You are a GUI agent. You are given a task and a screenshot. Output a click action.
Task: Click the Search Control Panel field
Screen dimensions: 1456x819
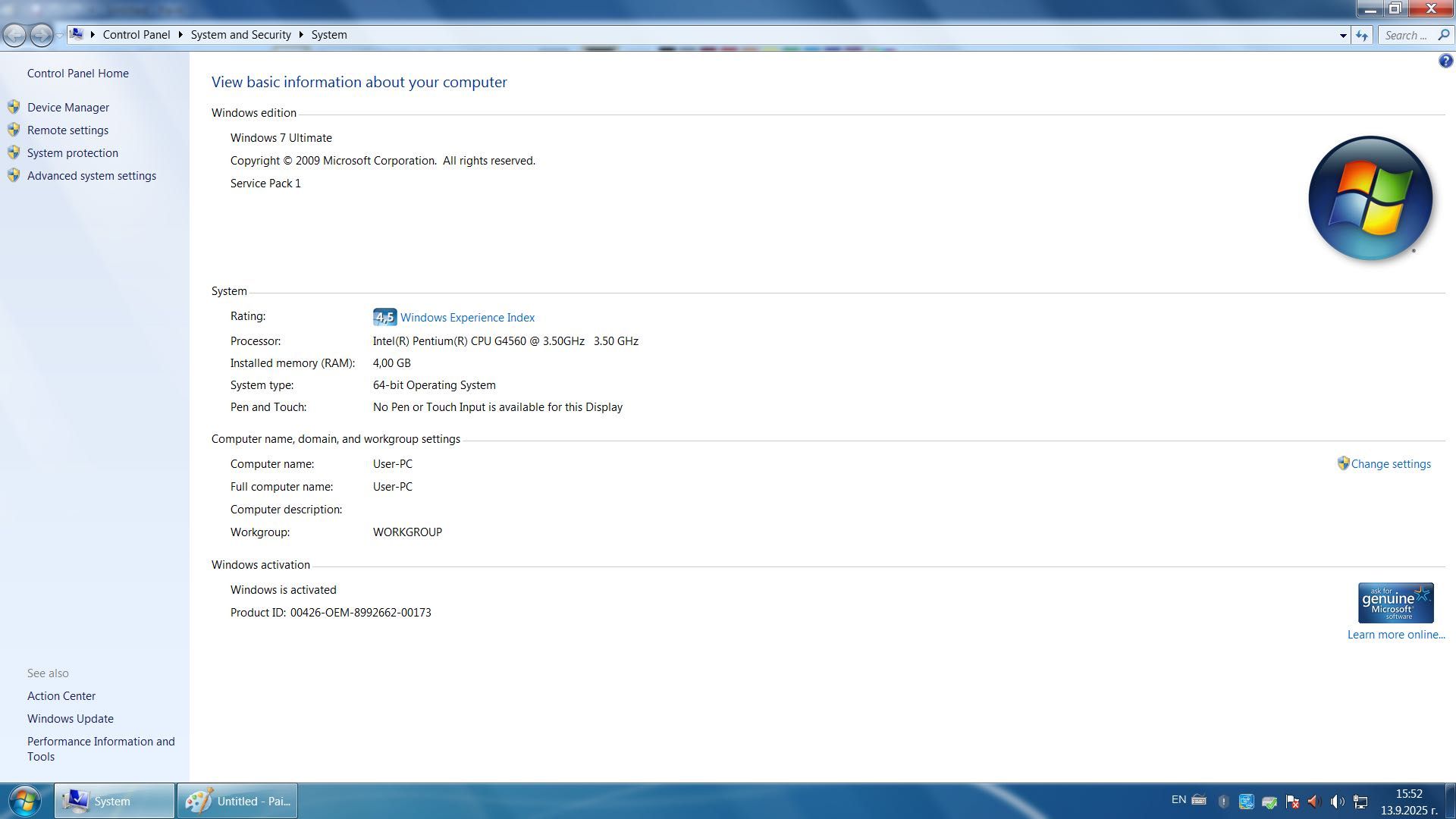pyautogui.click(x=1415, y=36)
